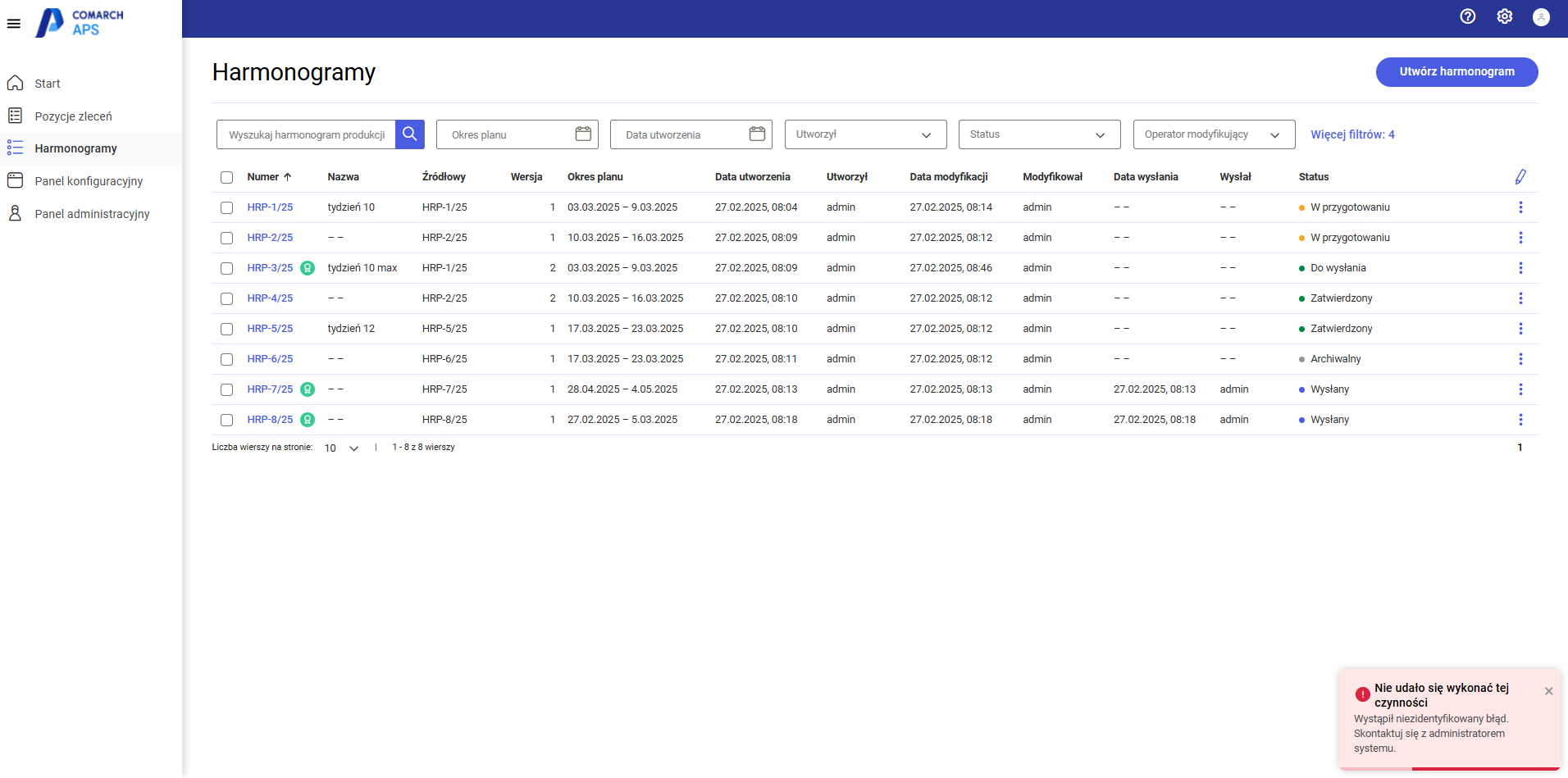Click the Wyszukaj harmonogram search field

307,134
